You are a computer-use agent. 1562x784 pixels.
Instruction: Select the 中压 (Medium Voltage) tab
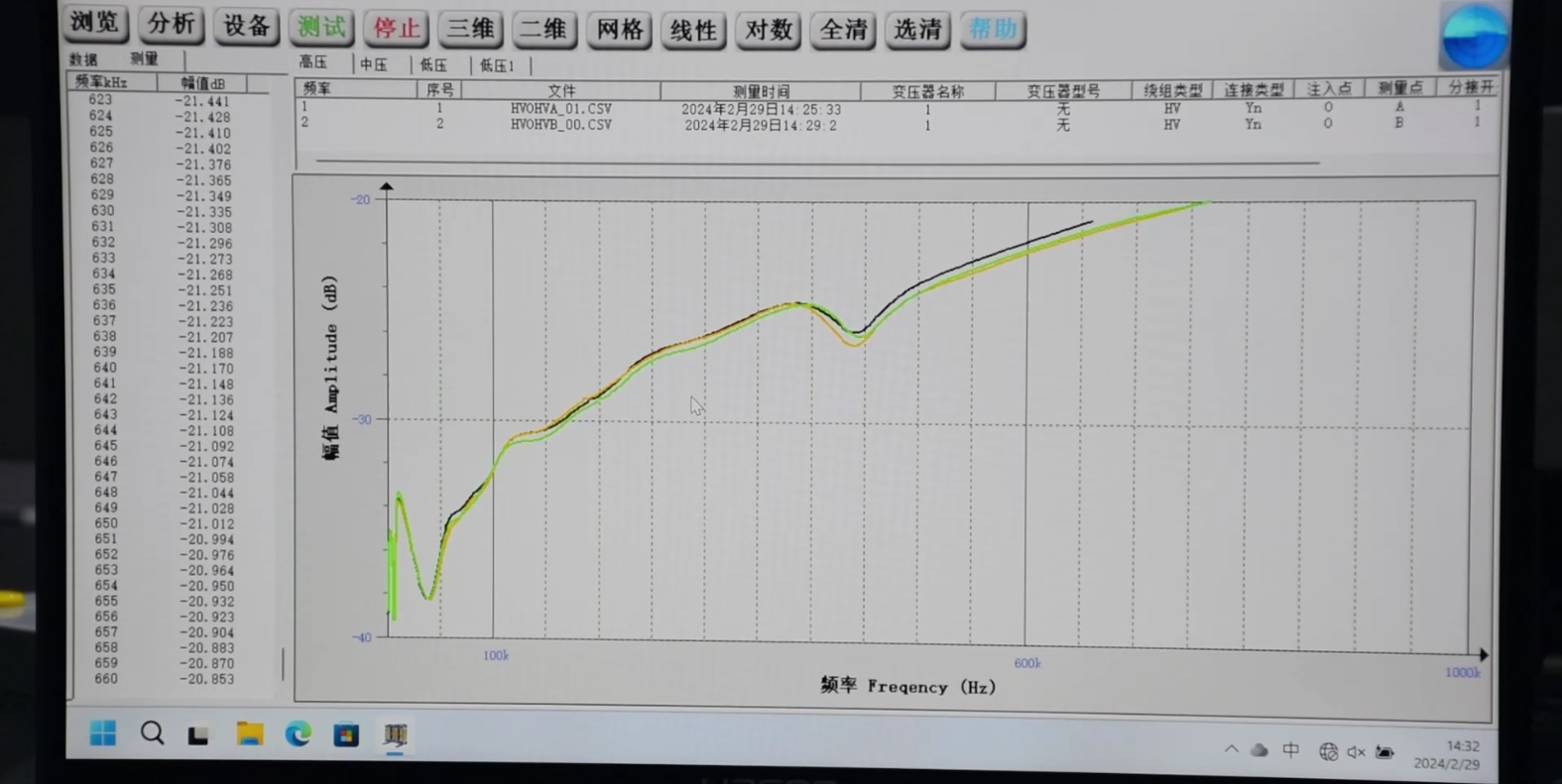coord(374,64)
